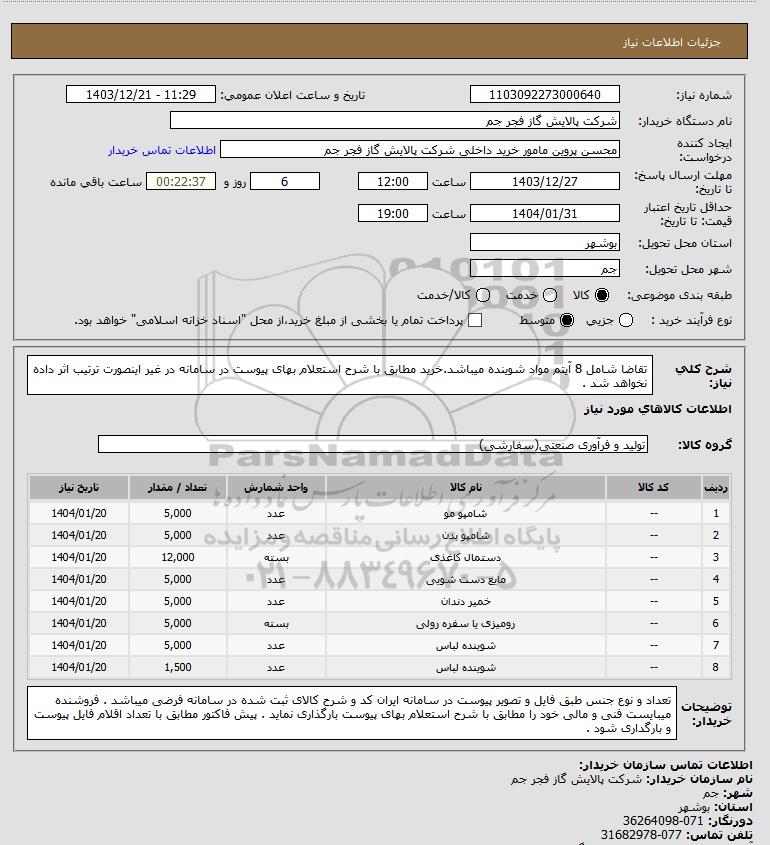Click the quantity 1,500 cell
Screen dimensions: 770x845
click(x=178, y=668)
